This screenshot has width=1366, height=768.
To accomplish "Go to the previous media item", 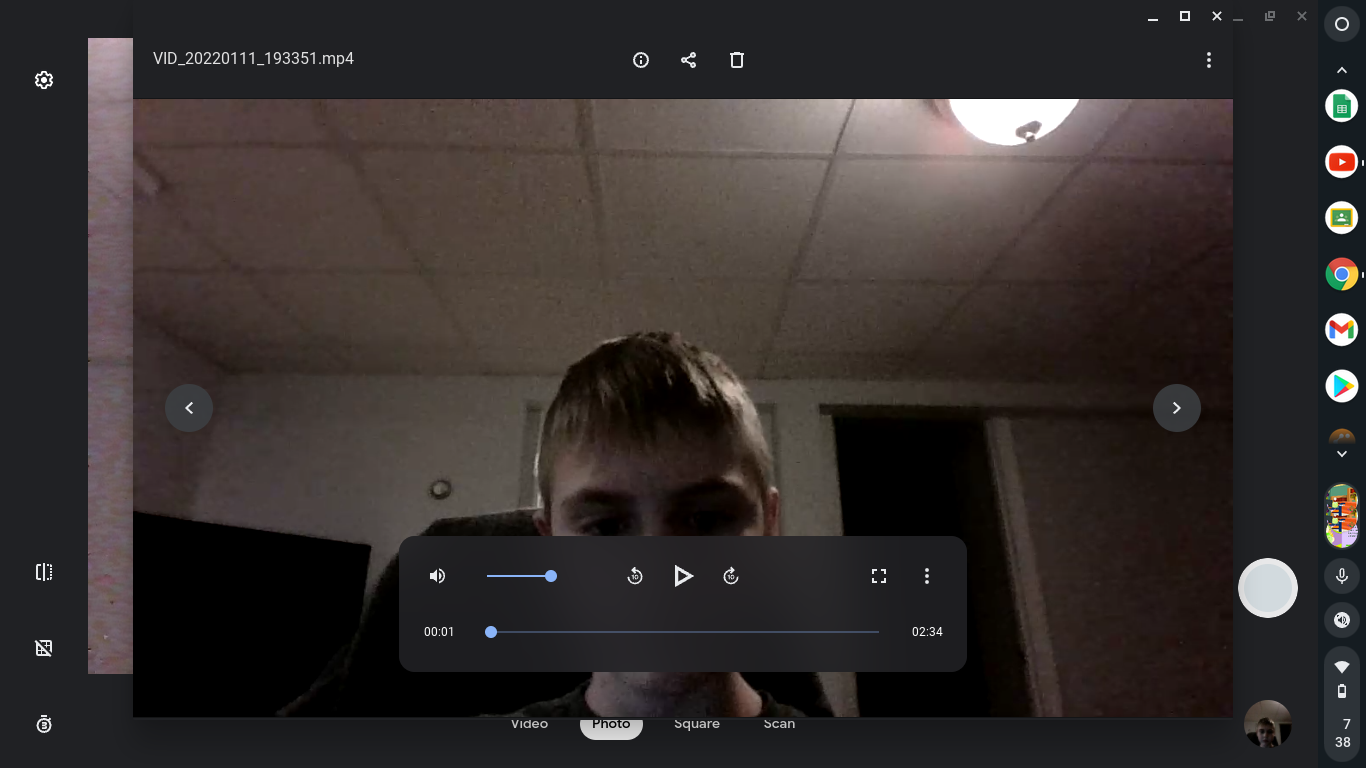I will pyautogui.click(x=189, y=408).
